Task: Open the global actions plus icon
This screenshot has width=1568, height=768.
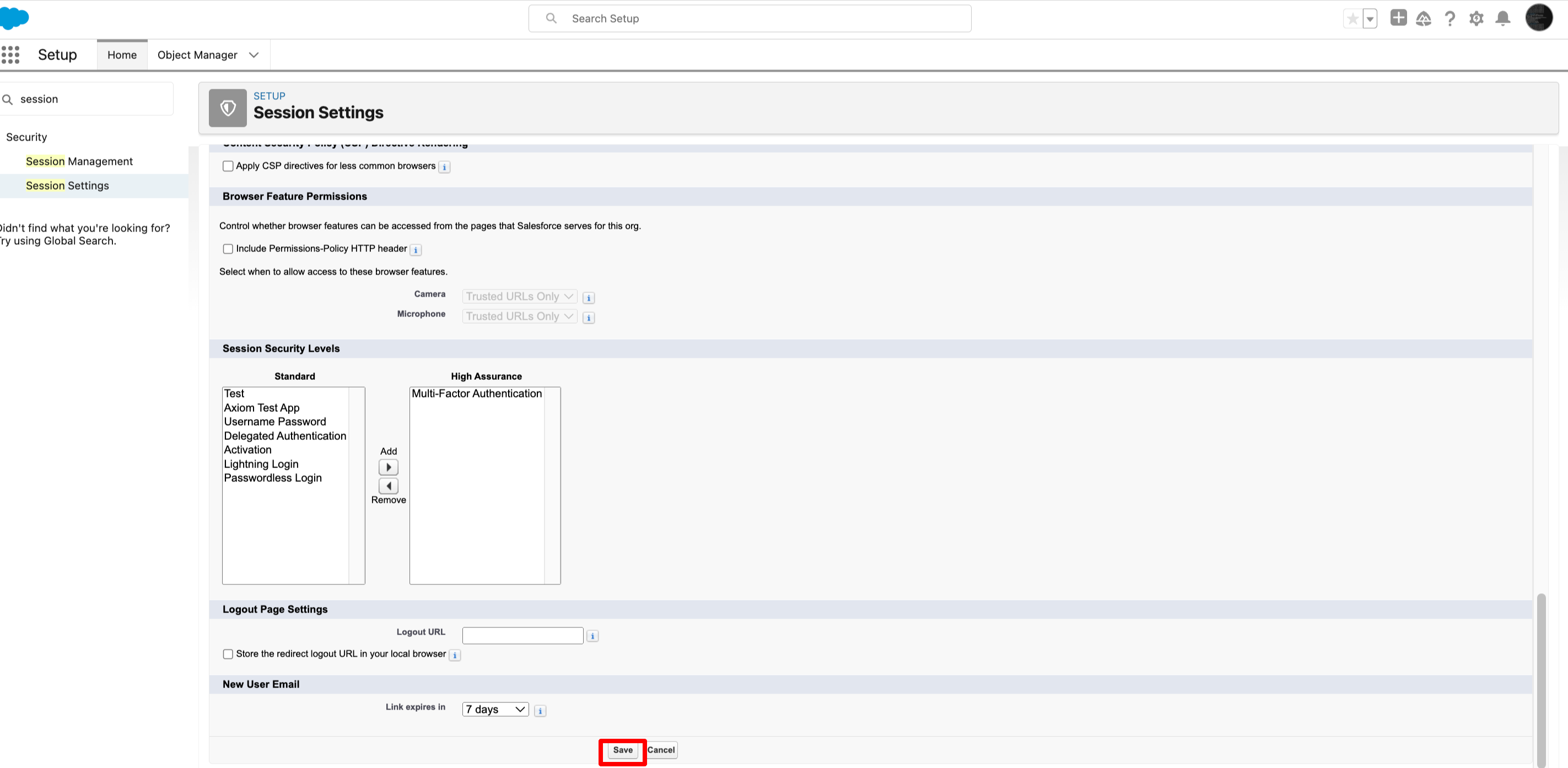Action: click(1398, 18)
